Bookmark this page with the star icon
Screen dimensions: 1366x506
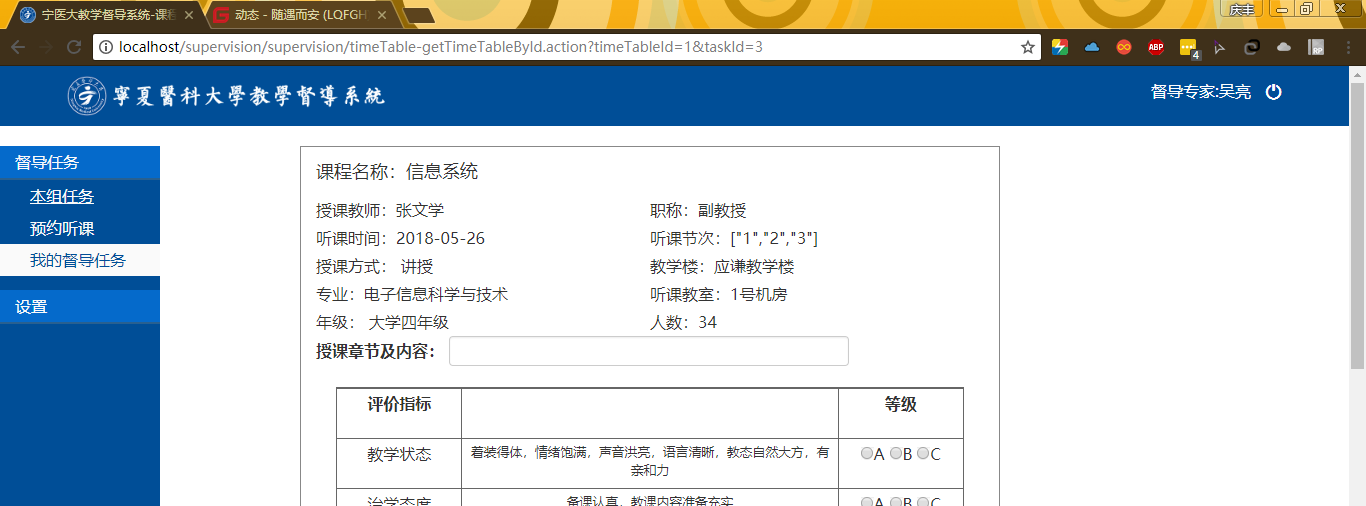pos(1027,47)
